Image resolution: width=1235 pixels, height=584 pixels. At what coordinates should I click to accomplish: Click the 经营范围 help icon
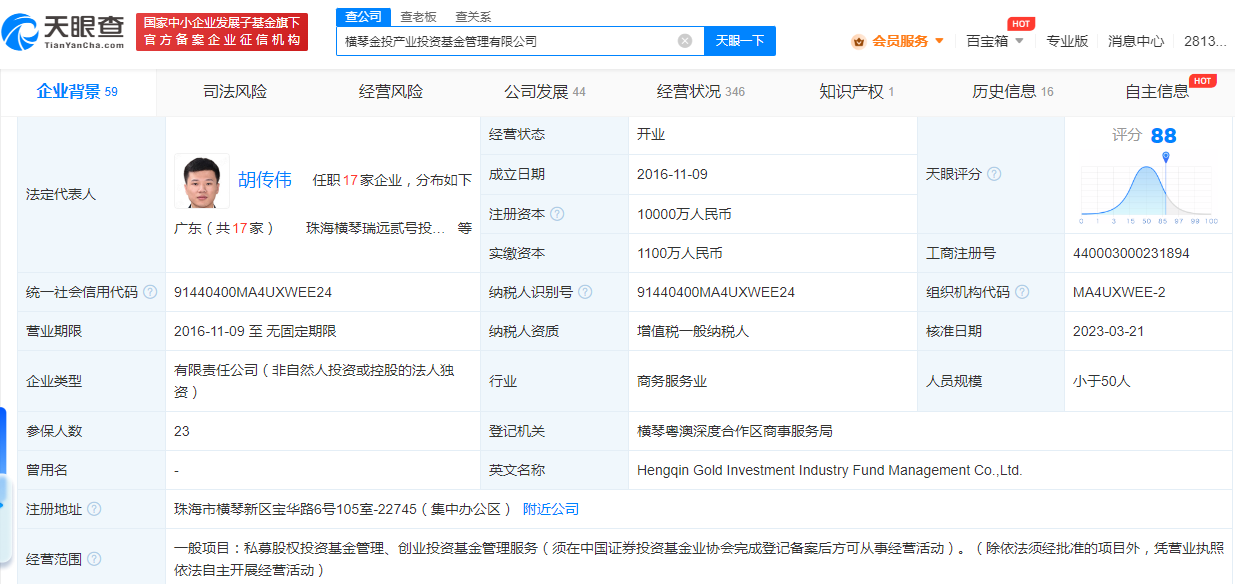click(94, 559)
